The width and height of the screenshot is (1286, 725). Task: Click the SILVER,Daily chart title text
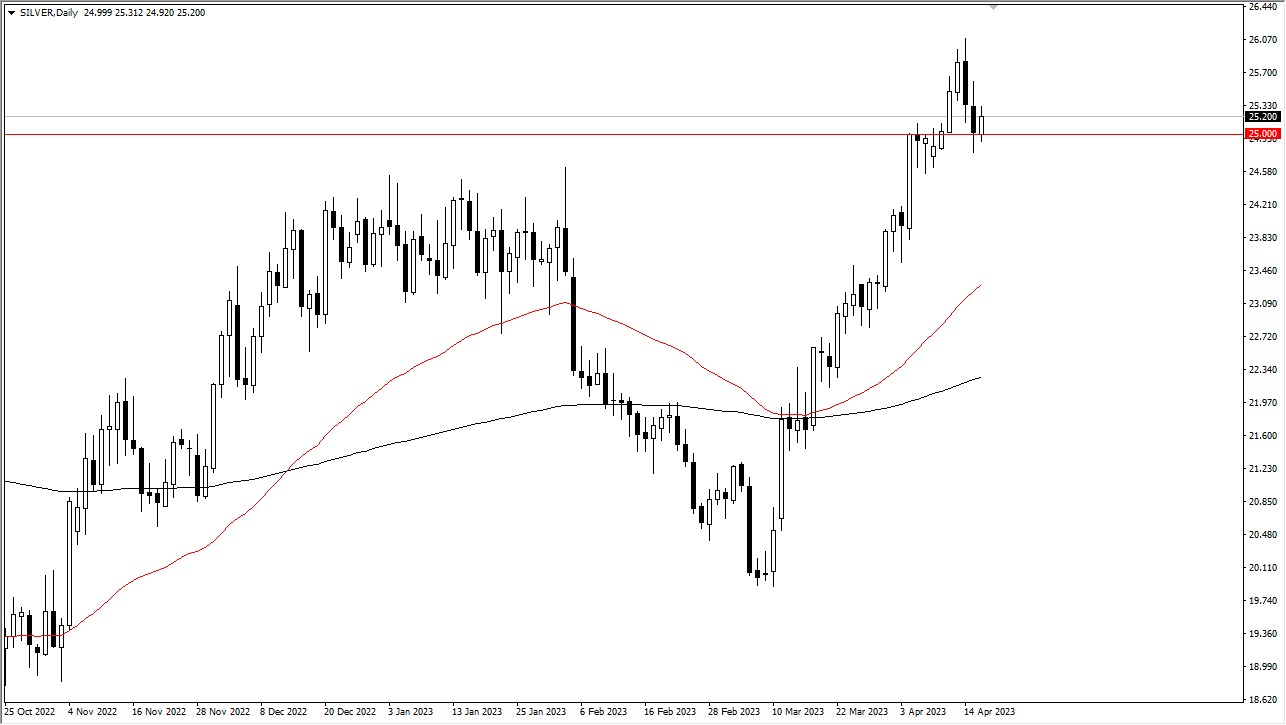point(52,13)
